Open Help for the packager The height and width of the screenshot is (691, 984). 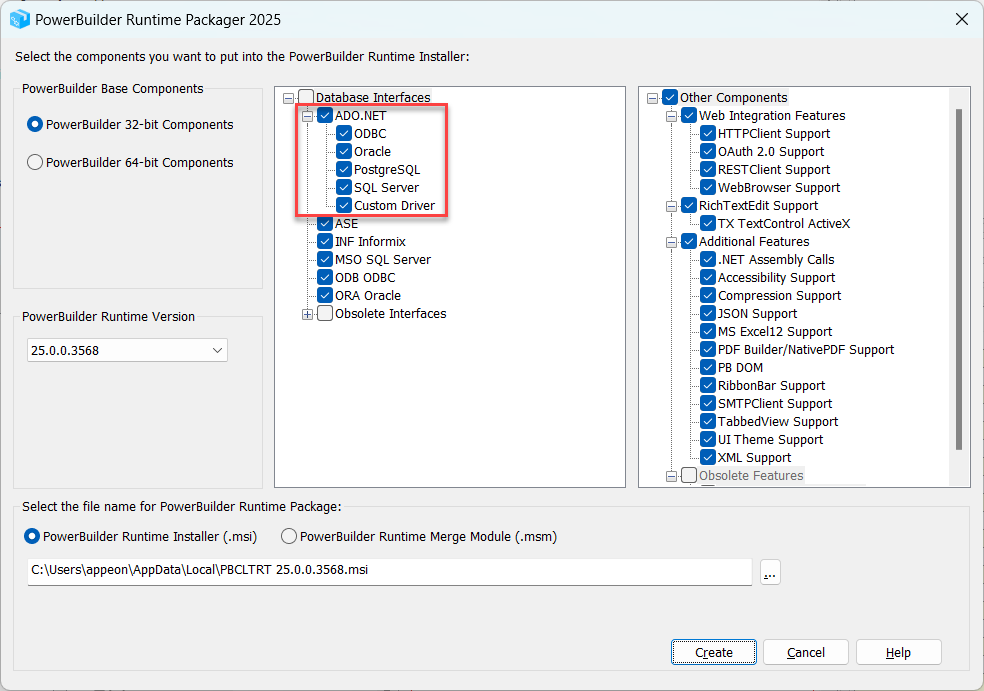898,652
